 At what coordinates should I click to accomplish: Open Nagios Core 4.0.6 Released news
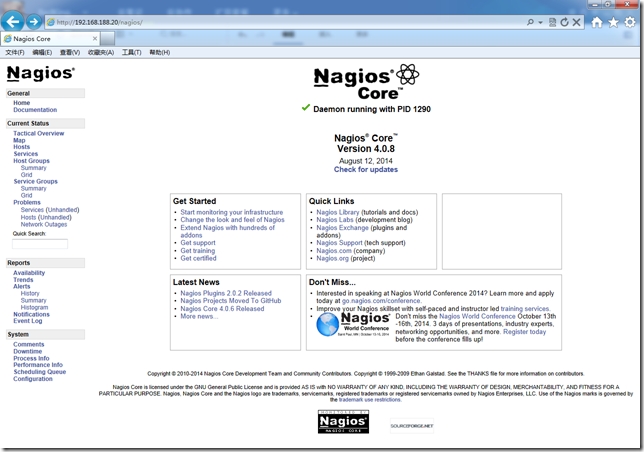[222, 309]
